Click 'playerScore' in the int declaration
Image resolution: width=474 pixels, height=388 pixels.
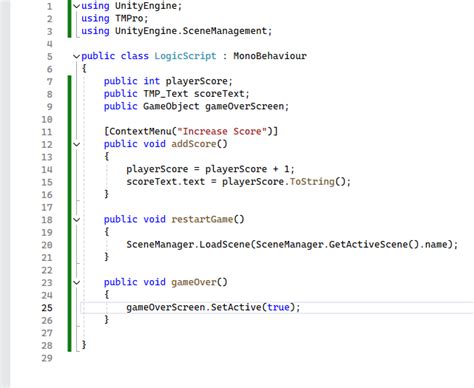click(x=196, y=81)
